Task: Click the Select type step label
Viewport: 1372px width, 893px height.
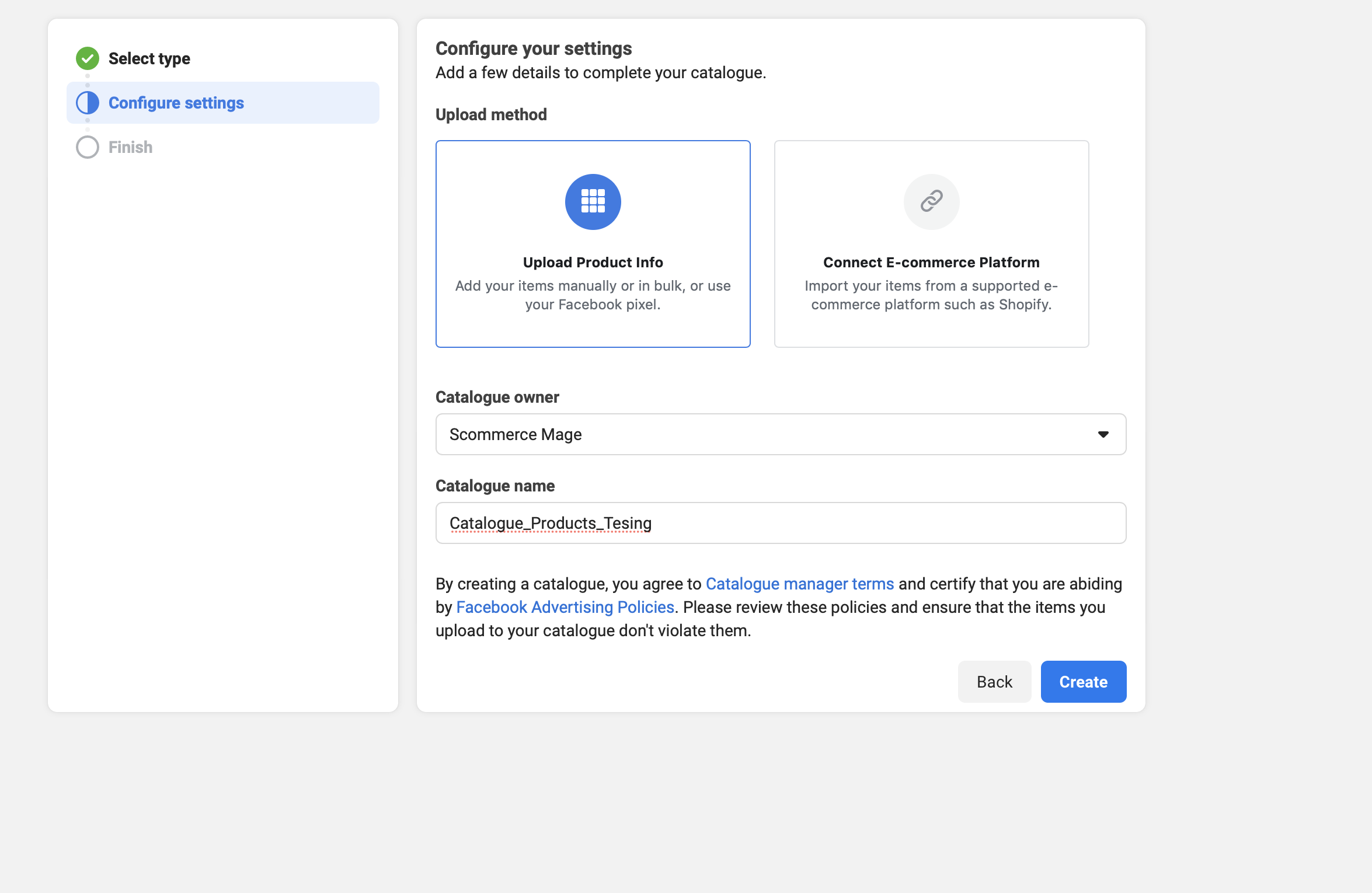Action: [x=149, y=58]
